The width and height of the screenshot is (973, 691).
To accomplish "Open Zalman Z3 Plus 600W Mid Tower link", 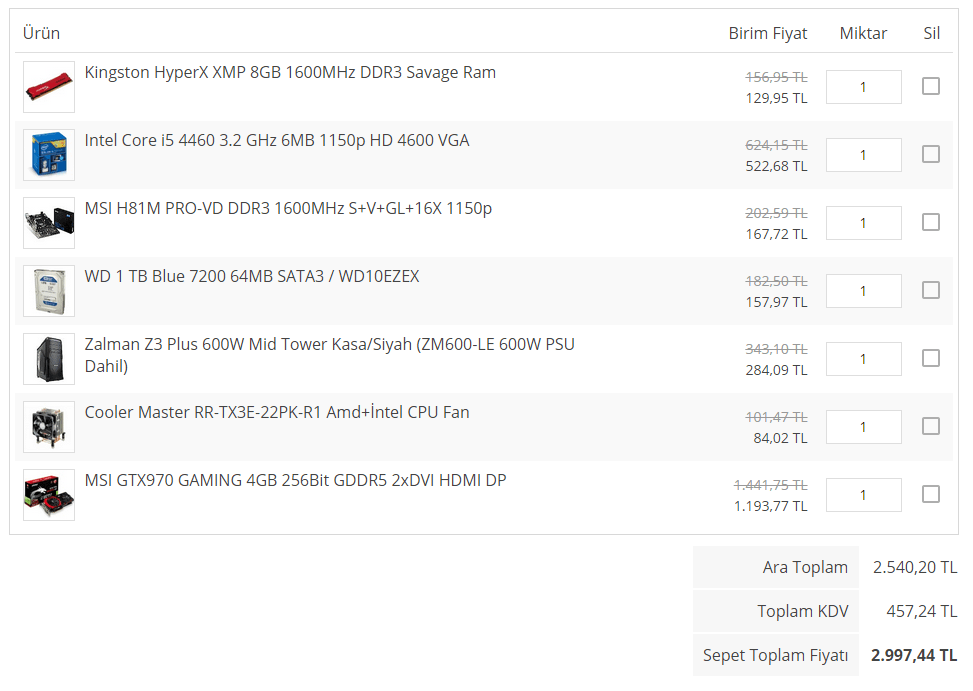I will [x=330, y=355].
